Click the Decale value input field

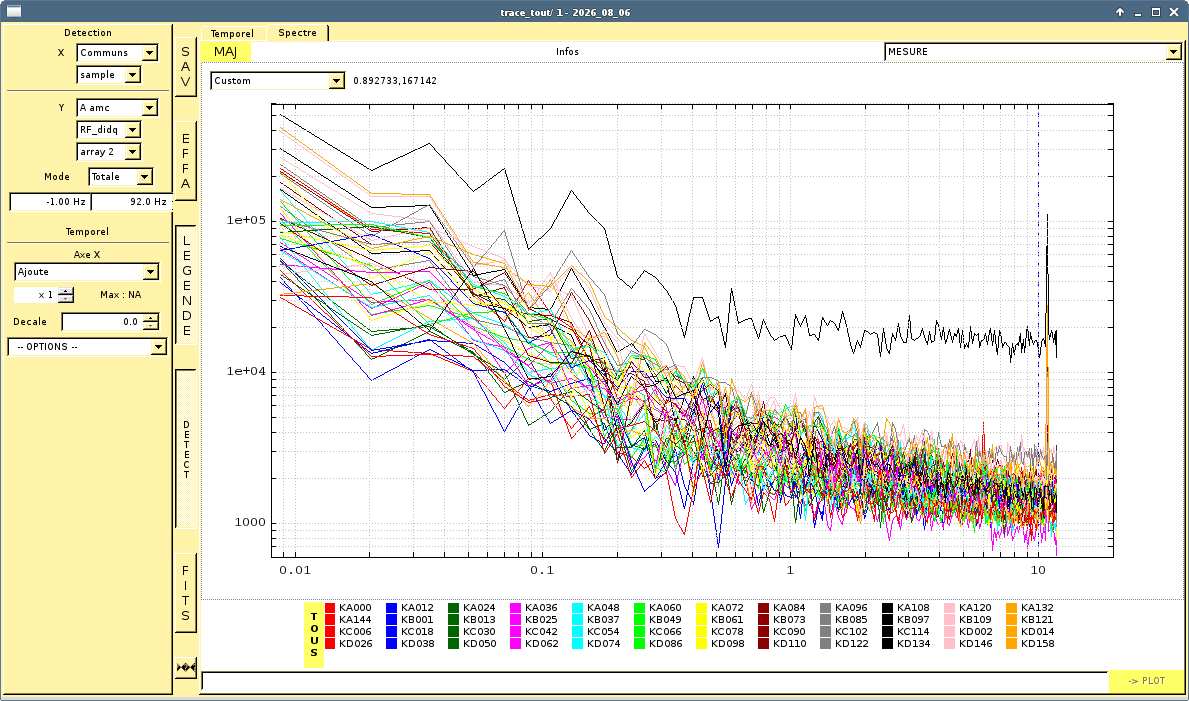pos(110,322)
